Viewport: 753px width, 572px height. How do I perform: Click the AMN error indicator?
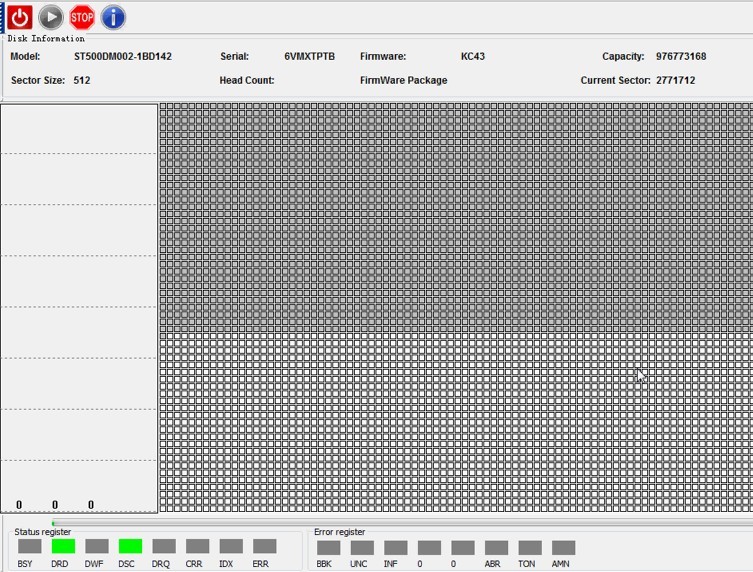(563, 548)
